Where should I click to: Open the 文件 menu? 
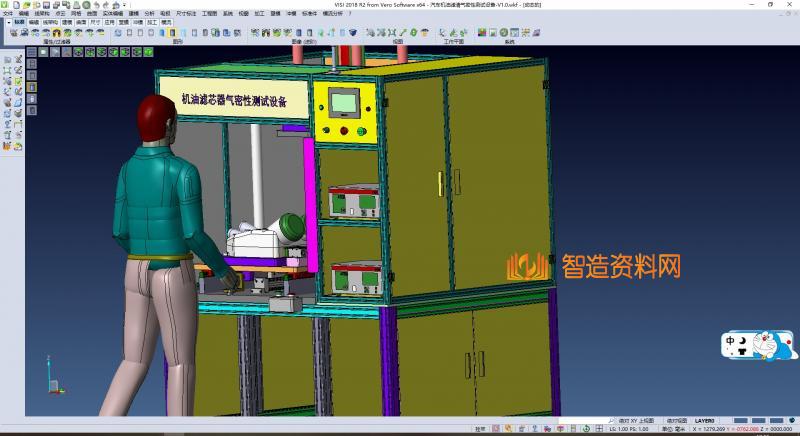[x=7, y=15]
